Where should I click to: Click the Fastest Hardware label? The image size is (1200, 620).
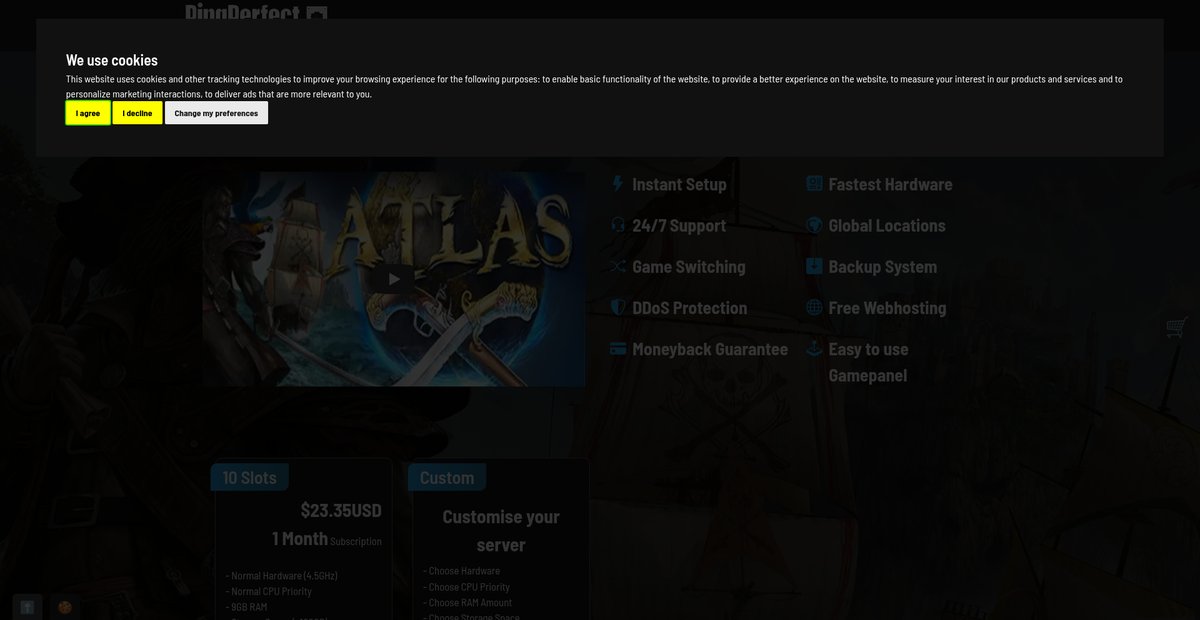(890, 184)
